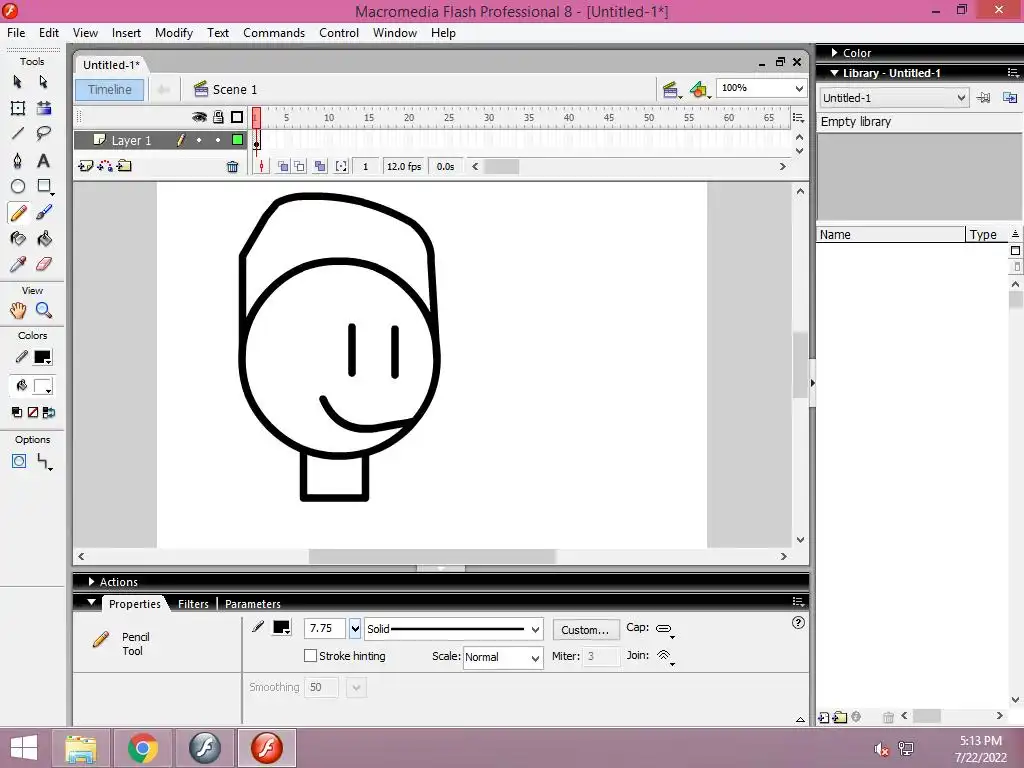Click the Custom... stroke button
This screenshot has height=768, width=1024.
pos(584,630)
